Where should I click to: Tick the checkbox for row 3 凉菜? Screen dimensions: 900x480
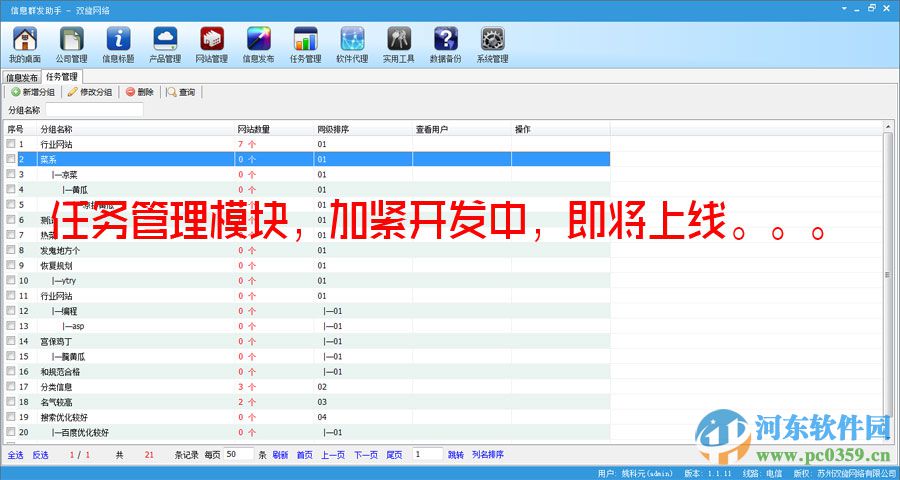(11, 174)
